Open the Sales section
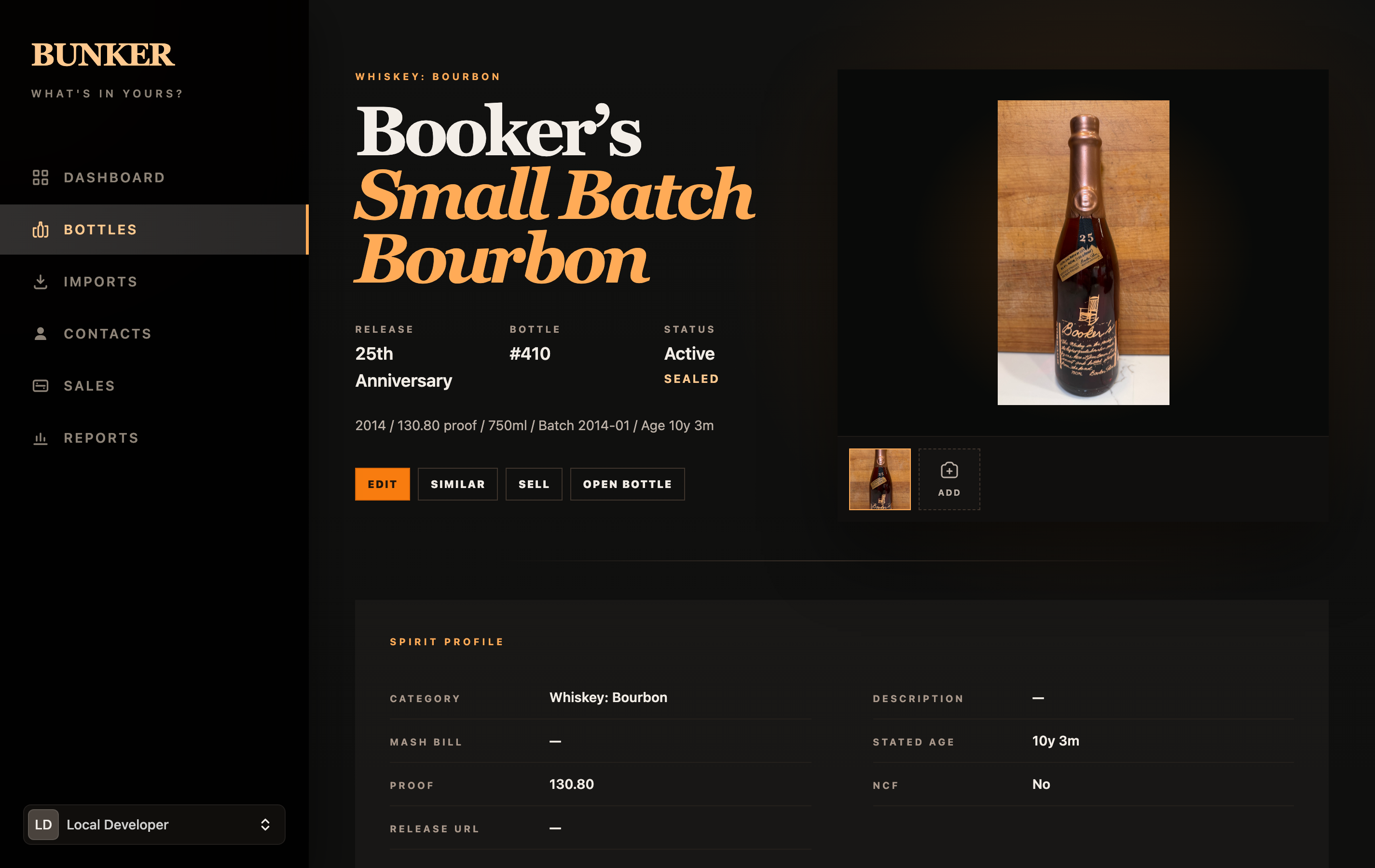The image size is (1375, 868). [154, 386]
